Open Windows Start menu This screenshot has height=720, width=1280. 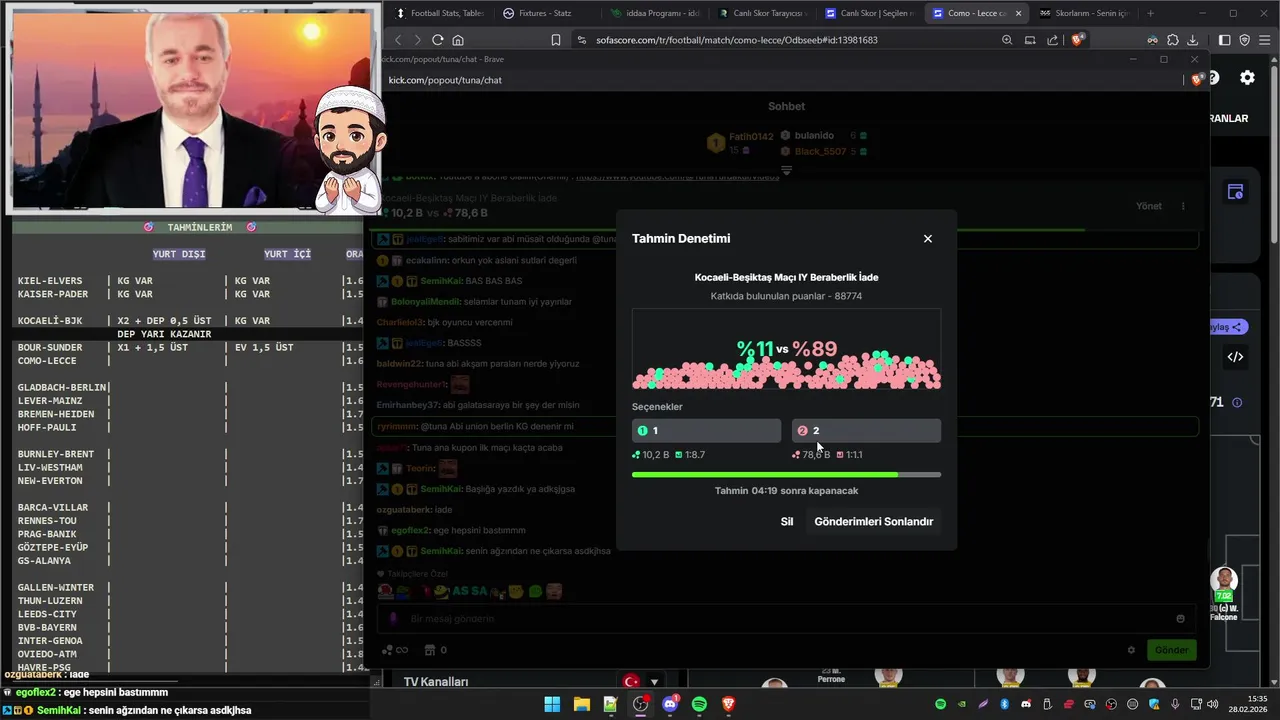pyautogui.click(x=552, y=704)
